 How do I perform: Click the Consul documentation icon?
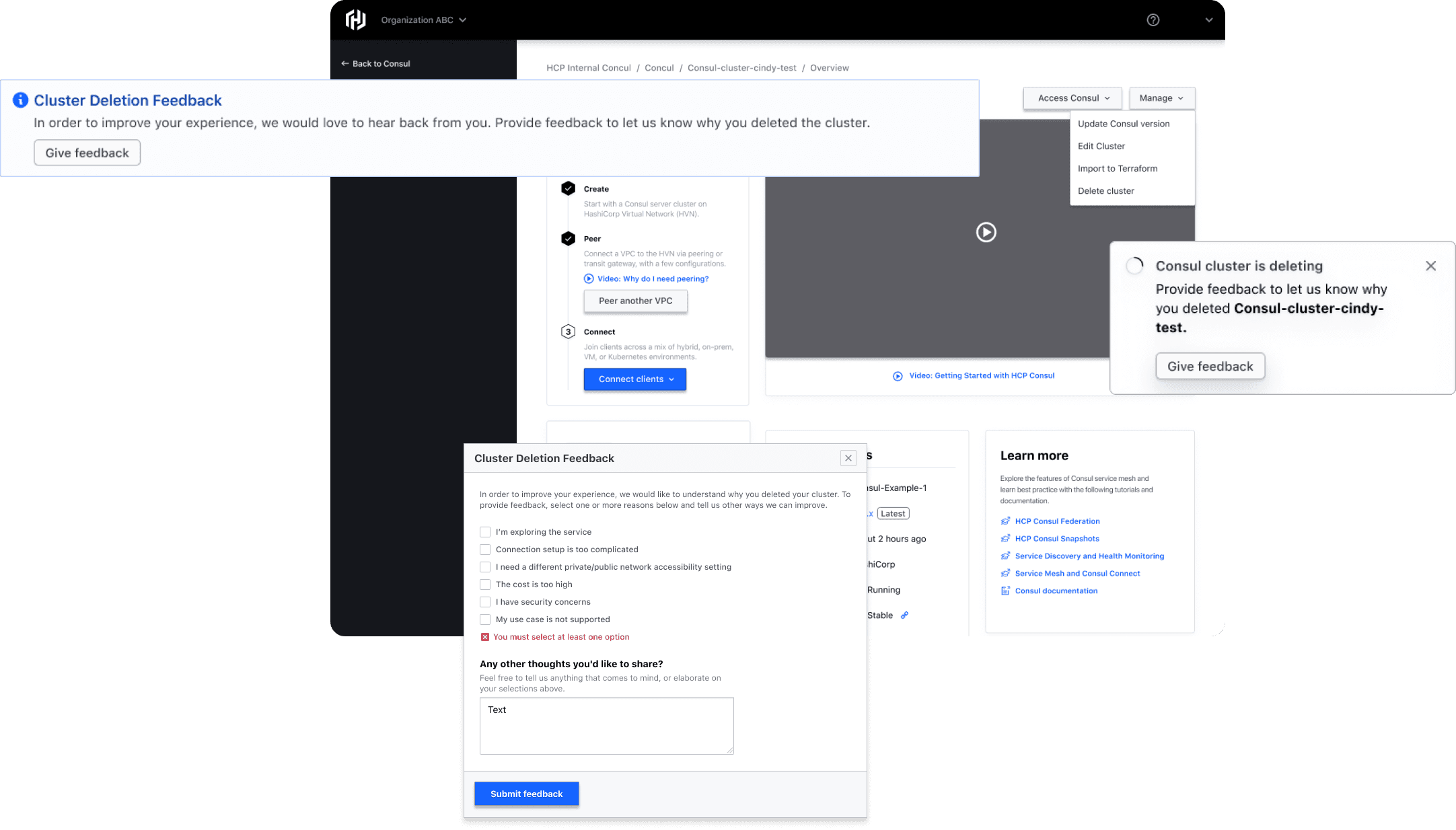tap(1005, 591)
